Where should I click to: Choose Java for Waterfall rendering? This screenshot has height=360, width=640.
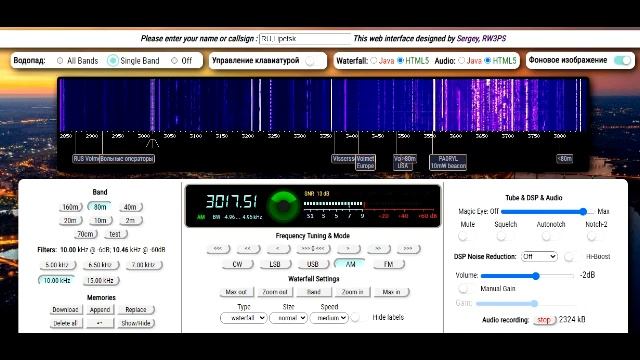click(373, 60)
